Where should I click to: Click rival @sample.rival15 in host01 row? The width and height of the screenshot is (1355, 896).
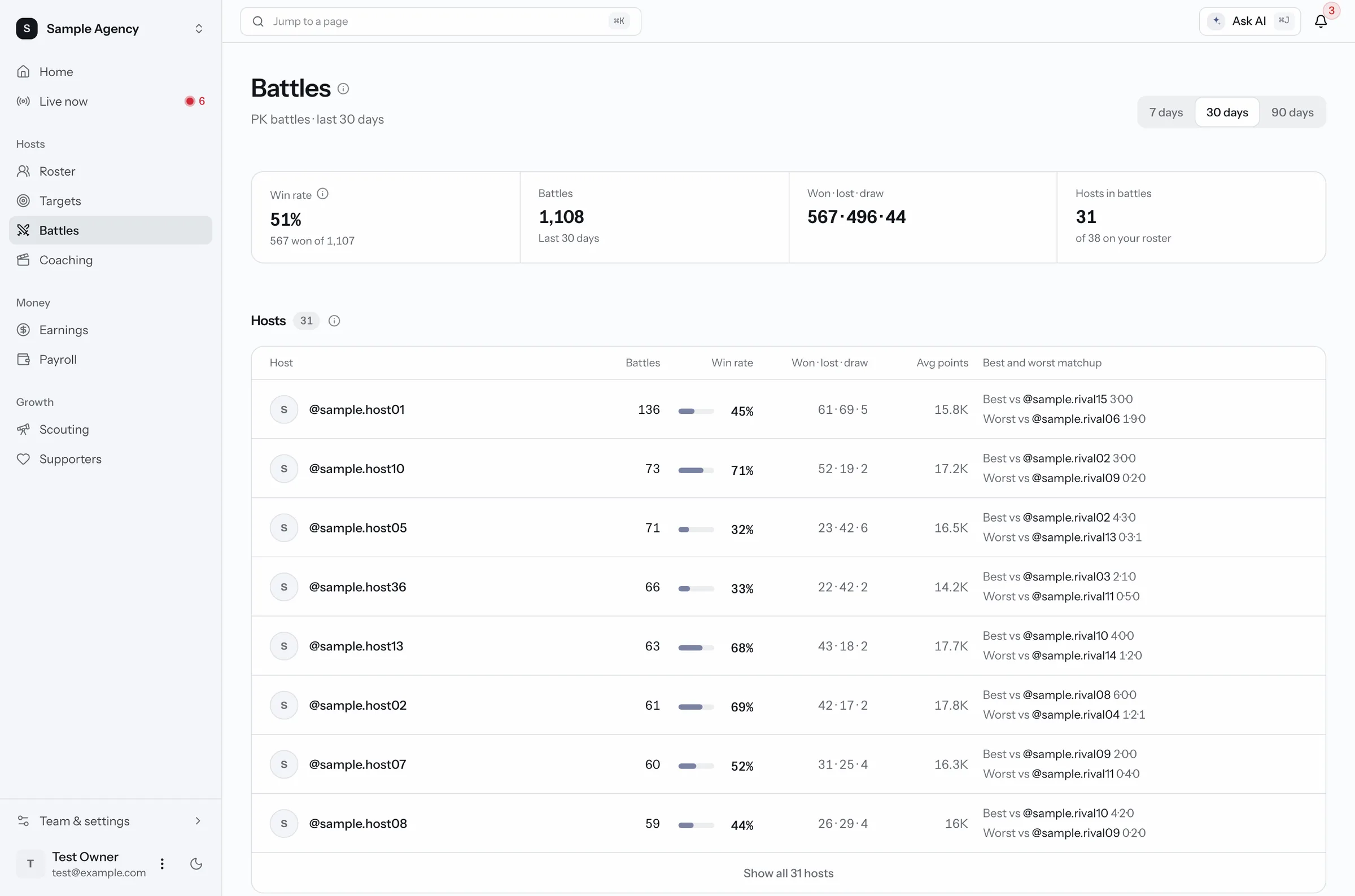(x=1064, y=399)
